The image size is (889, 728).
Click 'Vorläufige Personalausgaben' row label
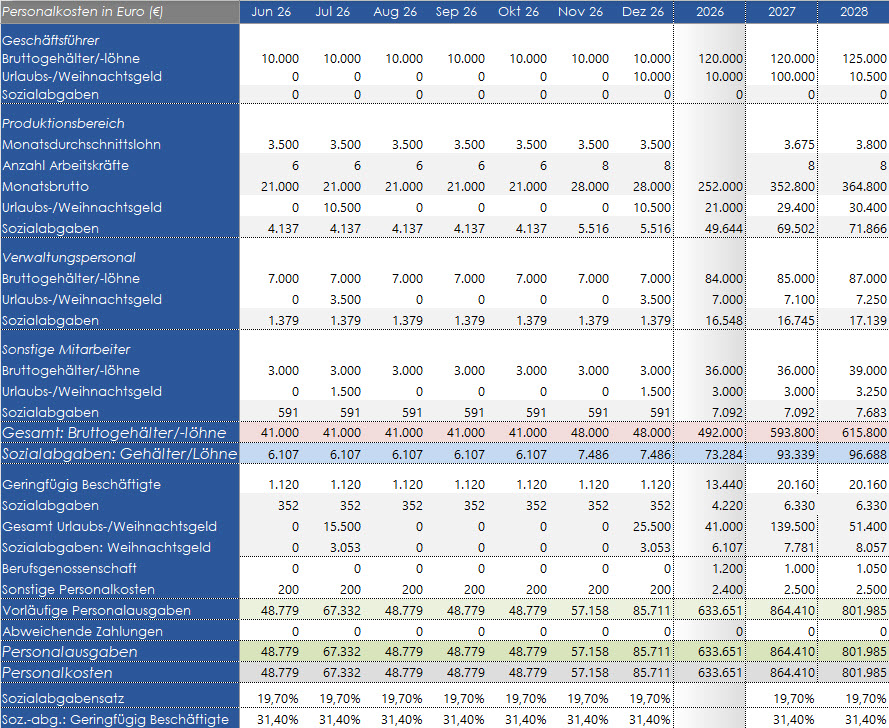coord(96,611)
